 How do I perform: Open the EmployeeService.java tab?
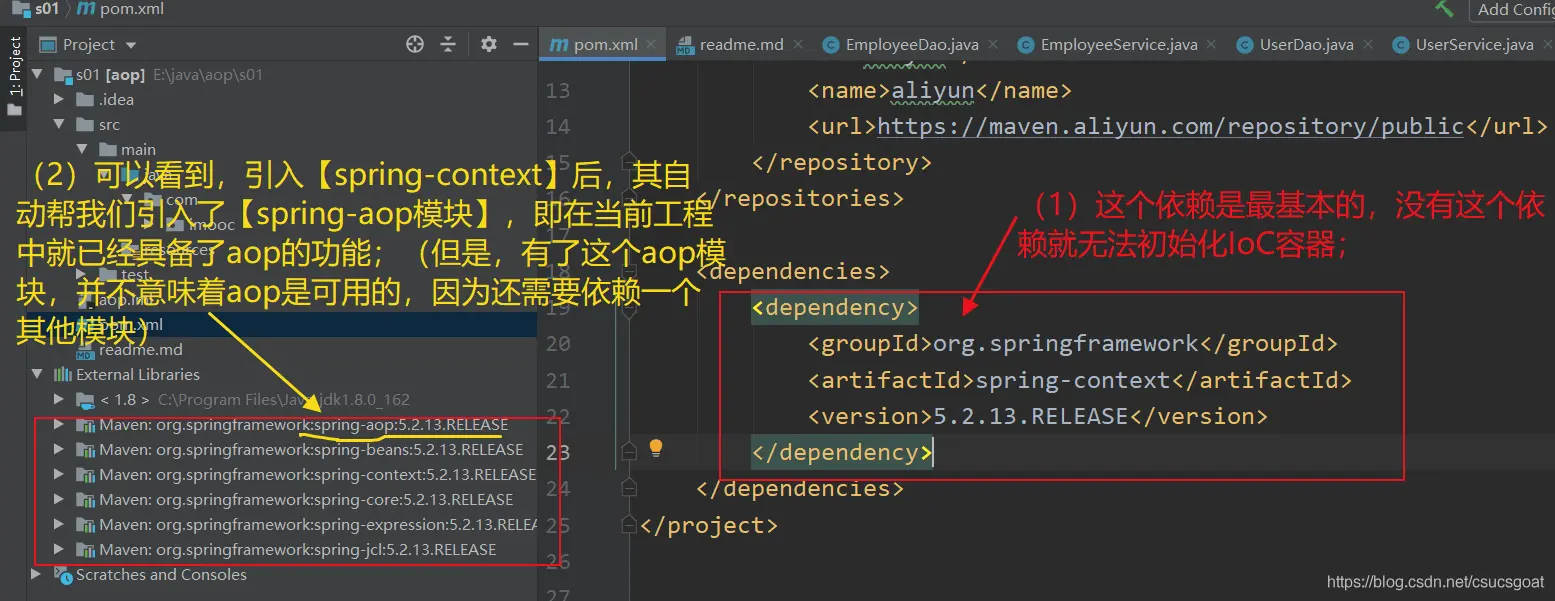click(1118, 44)
